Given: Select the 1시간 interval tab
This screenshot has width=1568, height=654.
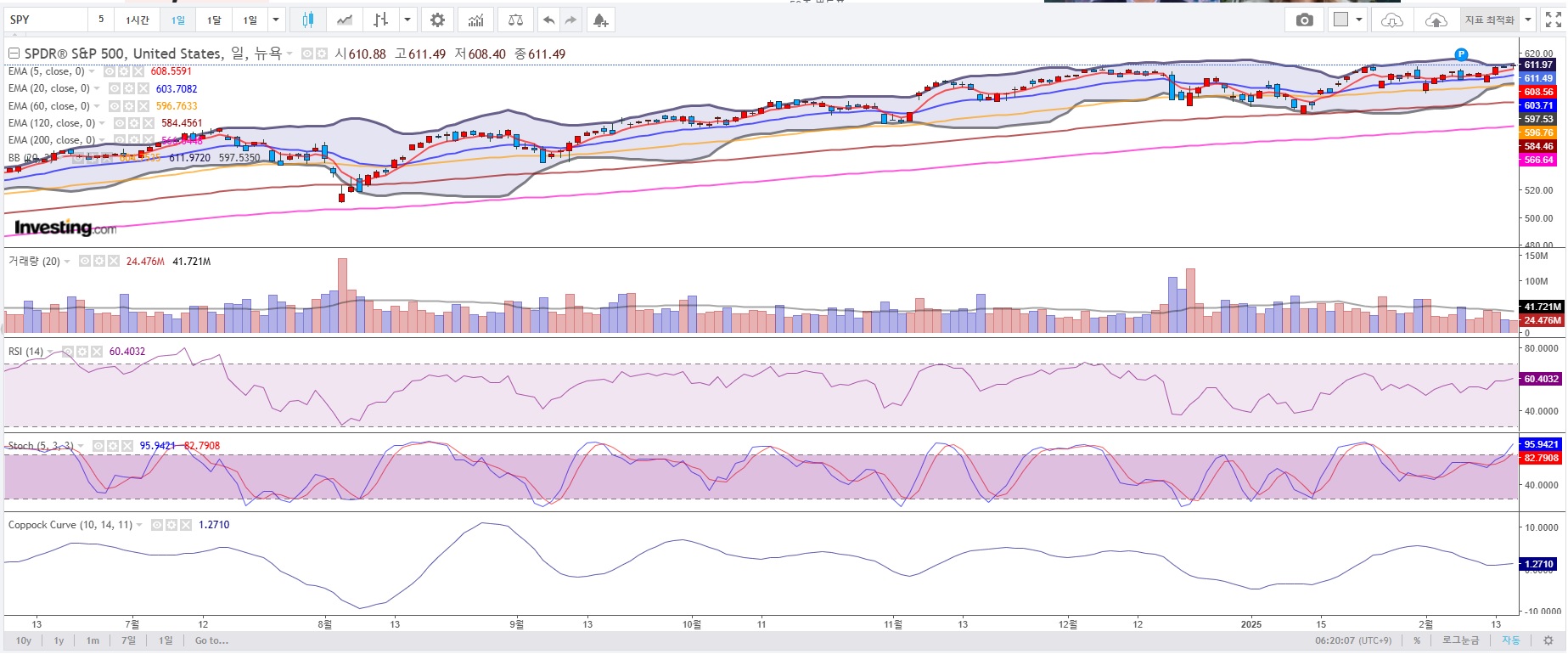Looking at the screenshot, I should (137, 20).
